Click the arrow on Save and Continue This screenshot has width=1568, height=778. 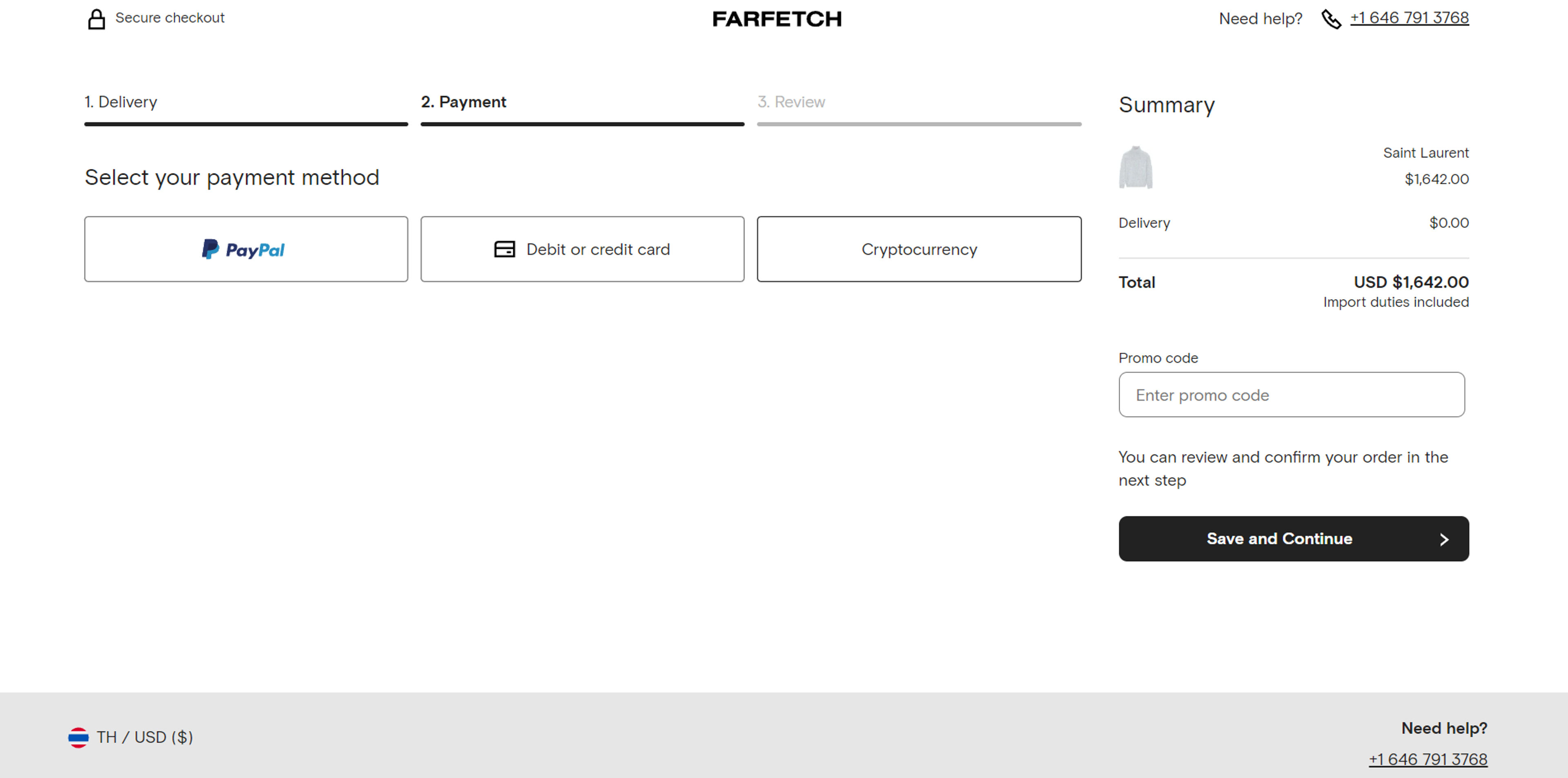1443,540
